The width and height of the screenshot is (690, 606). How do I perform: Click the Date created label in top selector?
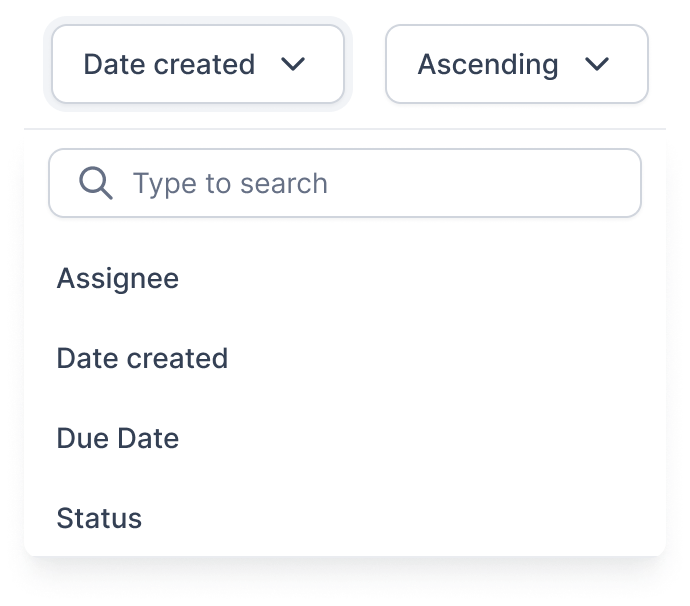169,64
